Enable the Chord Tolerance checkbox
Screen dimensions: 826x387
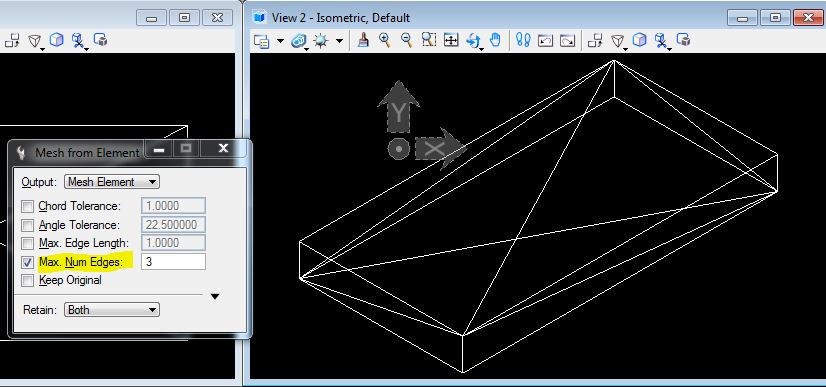click(27, 206)
